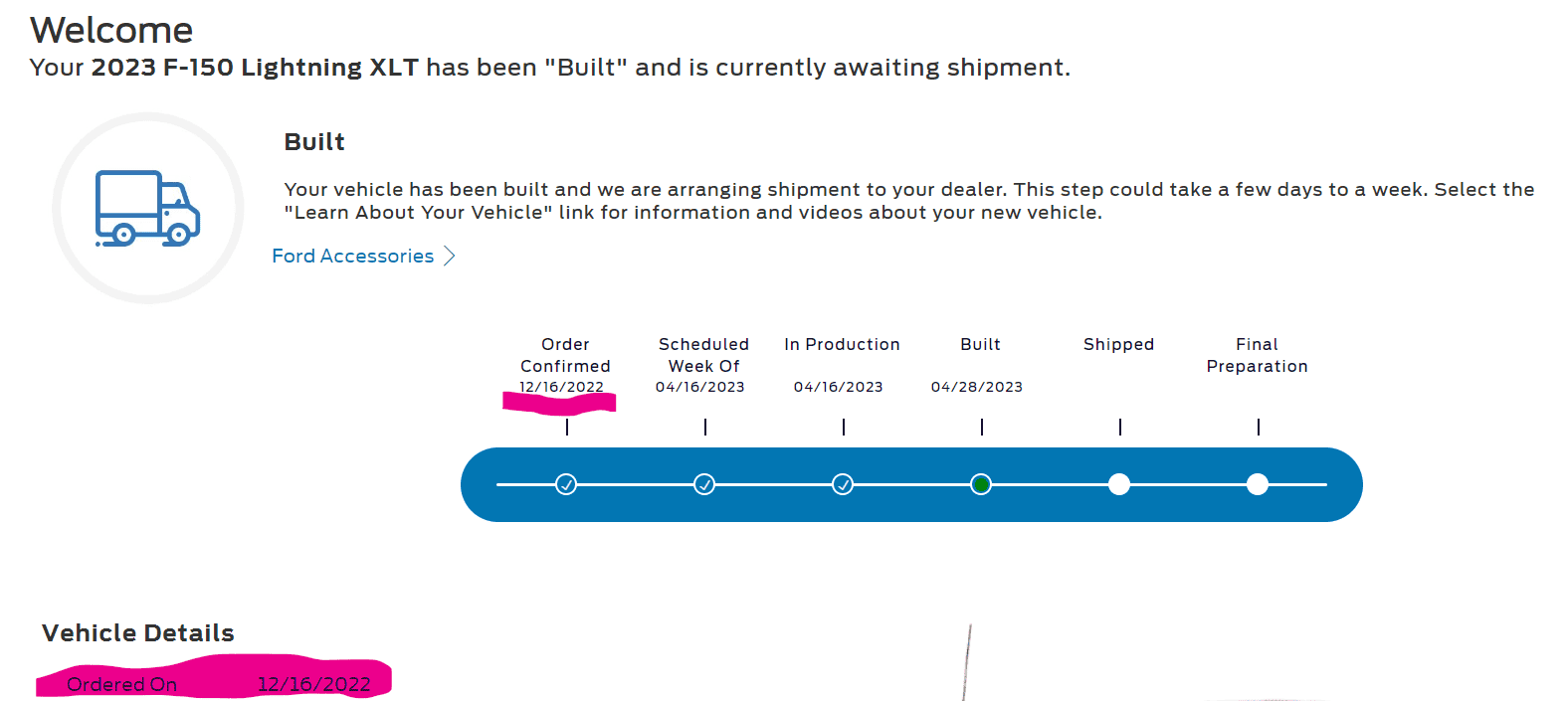
Task: Click the chevron beside Ford Accessories
Action: pos(450,257)
